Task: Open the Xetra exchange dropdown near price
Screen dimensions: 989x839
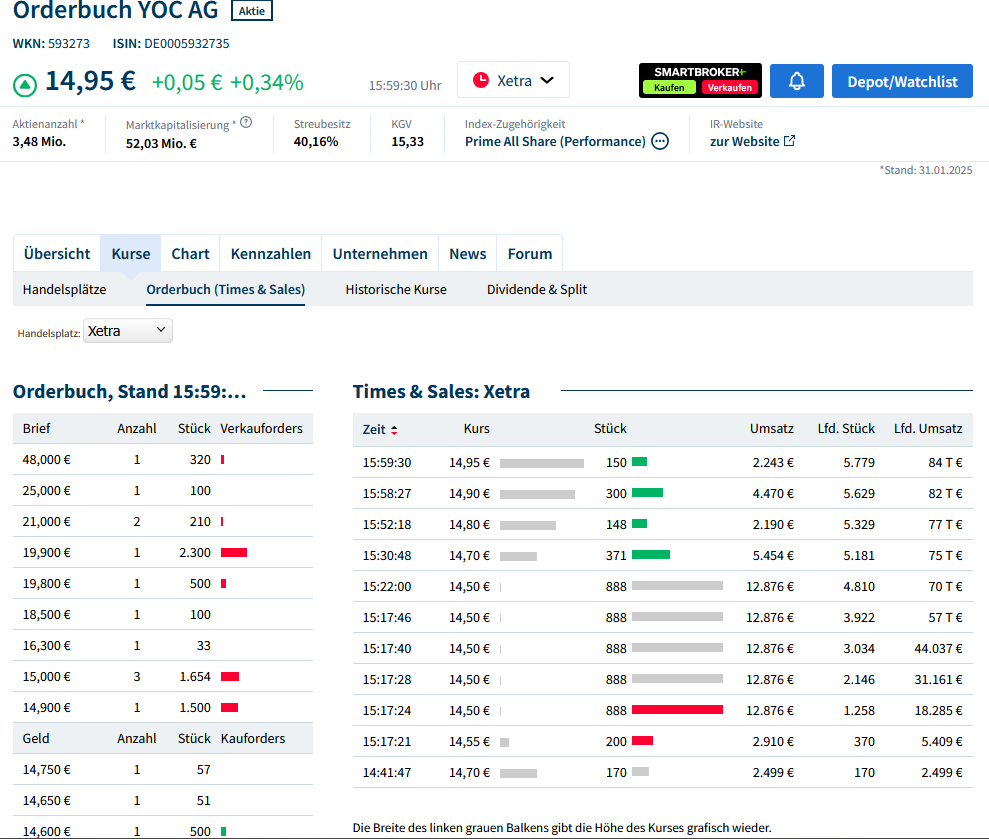Action: (x=513, y=80)
